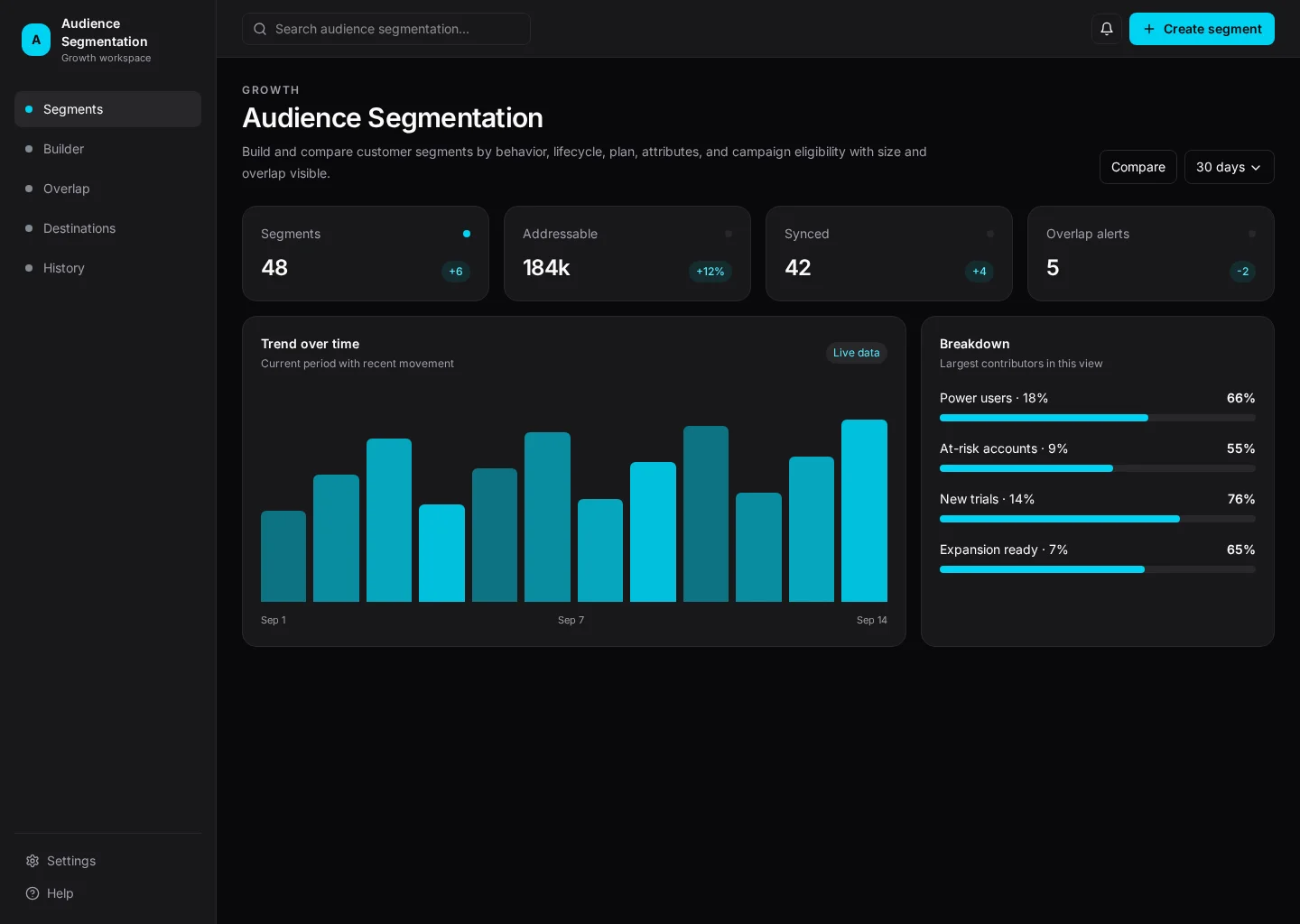Open the History section
The width and height of the screenshot is (1300, 924).
[x=107, y=268]
